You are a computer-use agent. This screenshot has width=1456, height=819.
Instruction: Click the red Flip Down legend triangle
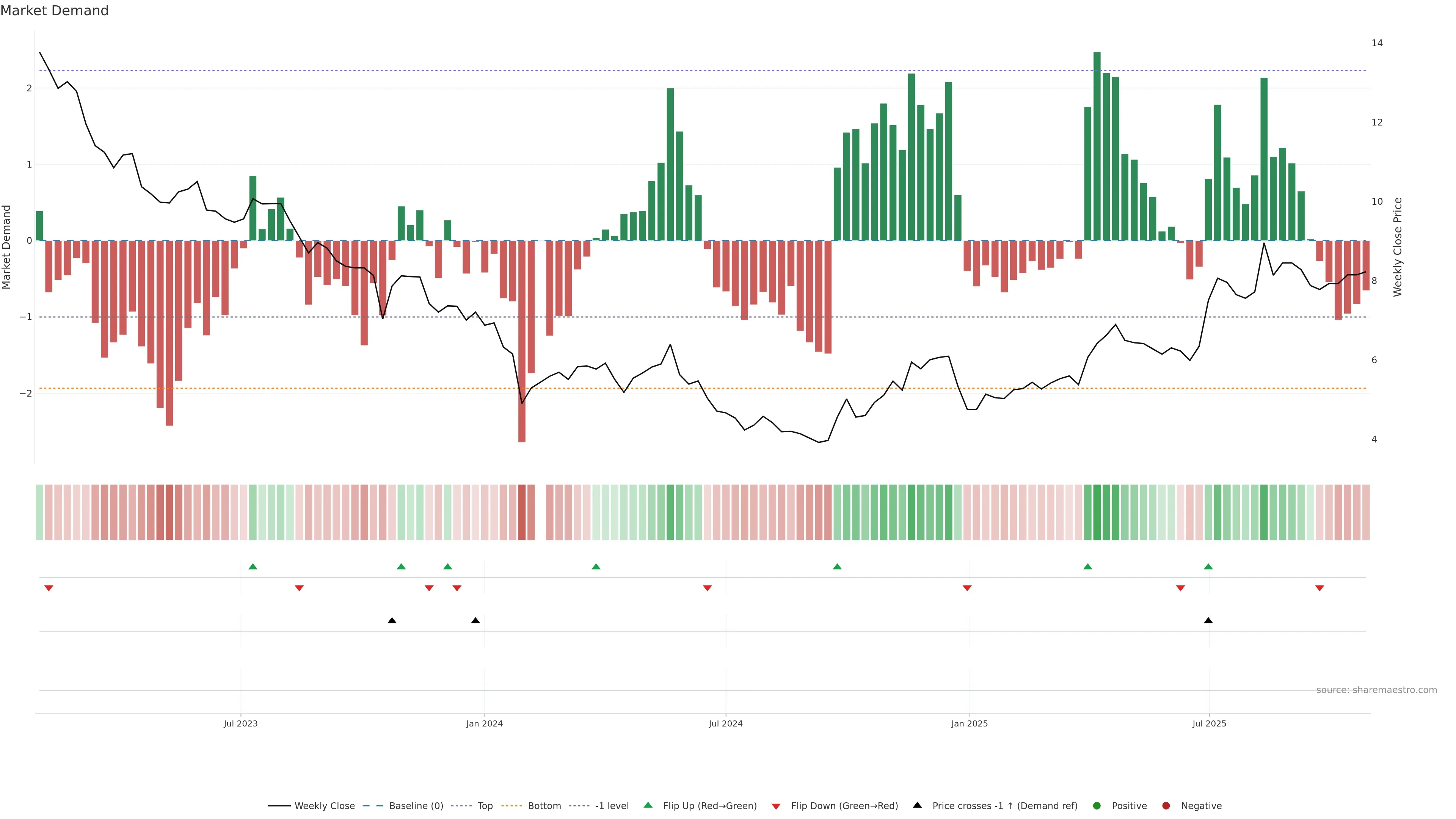pos(775,806)
